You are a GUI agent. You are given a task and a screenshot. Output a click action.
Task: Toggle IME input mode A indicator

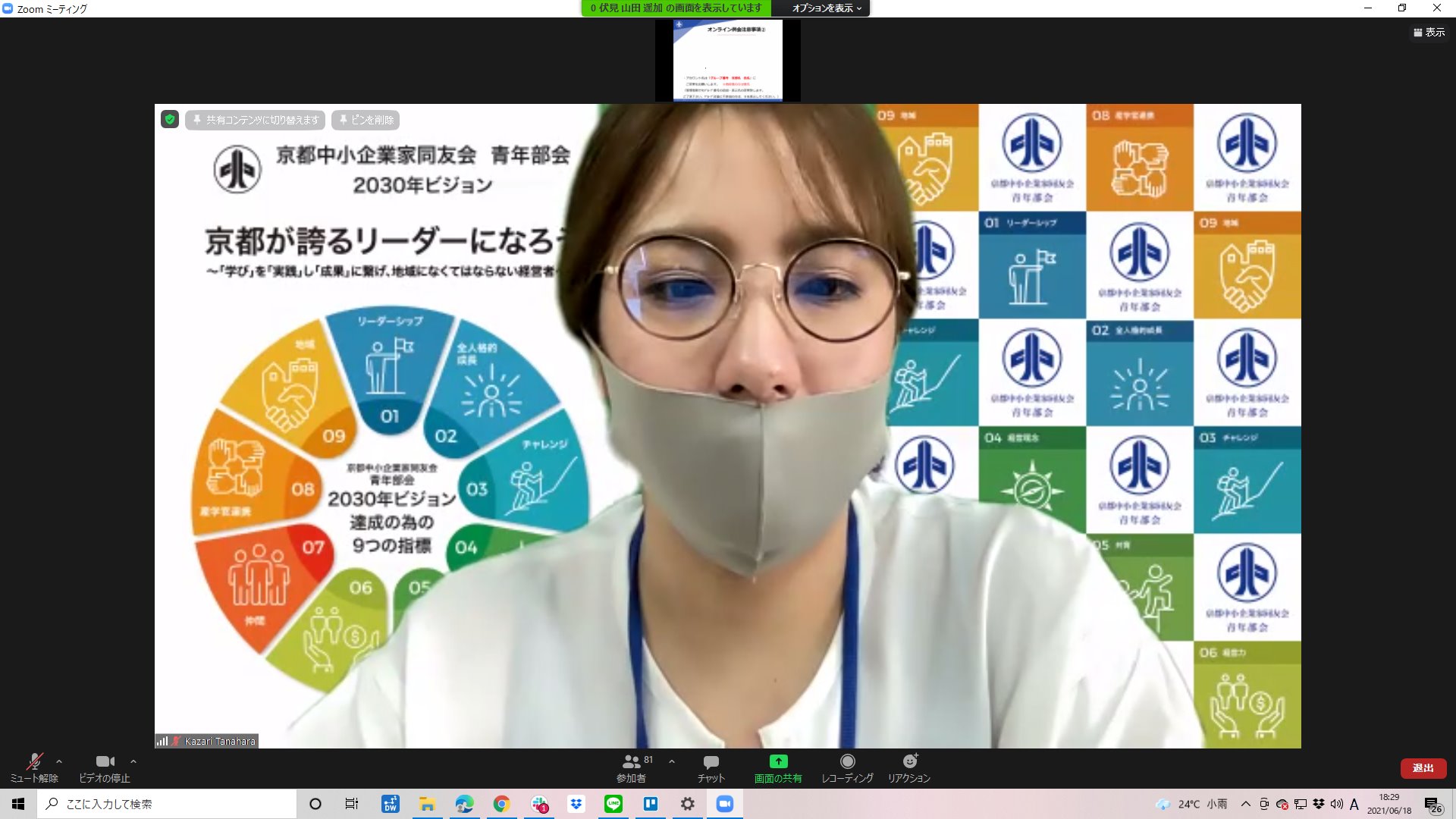point(1354,804)
